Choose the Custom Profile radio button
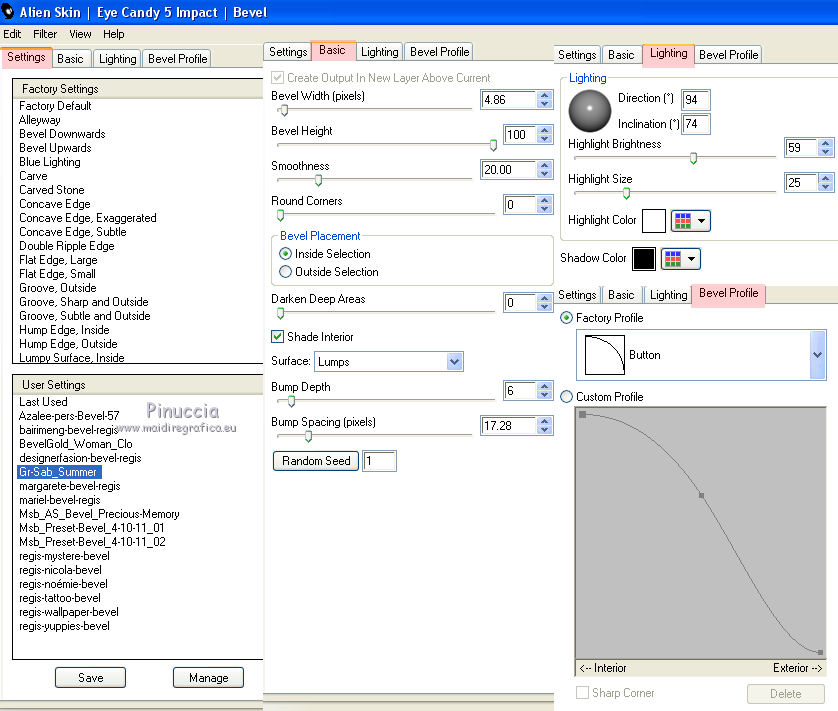 coord(567,397)
